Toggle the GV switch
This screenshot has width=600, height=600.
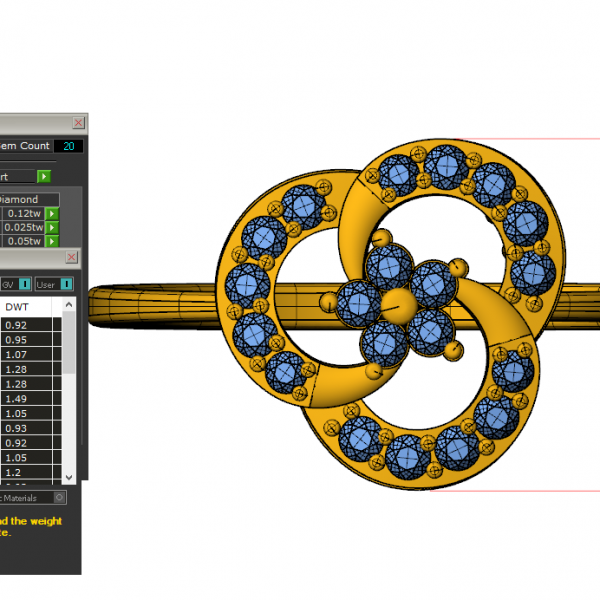[26, 284]
